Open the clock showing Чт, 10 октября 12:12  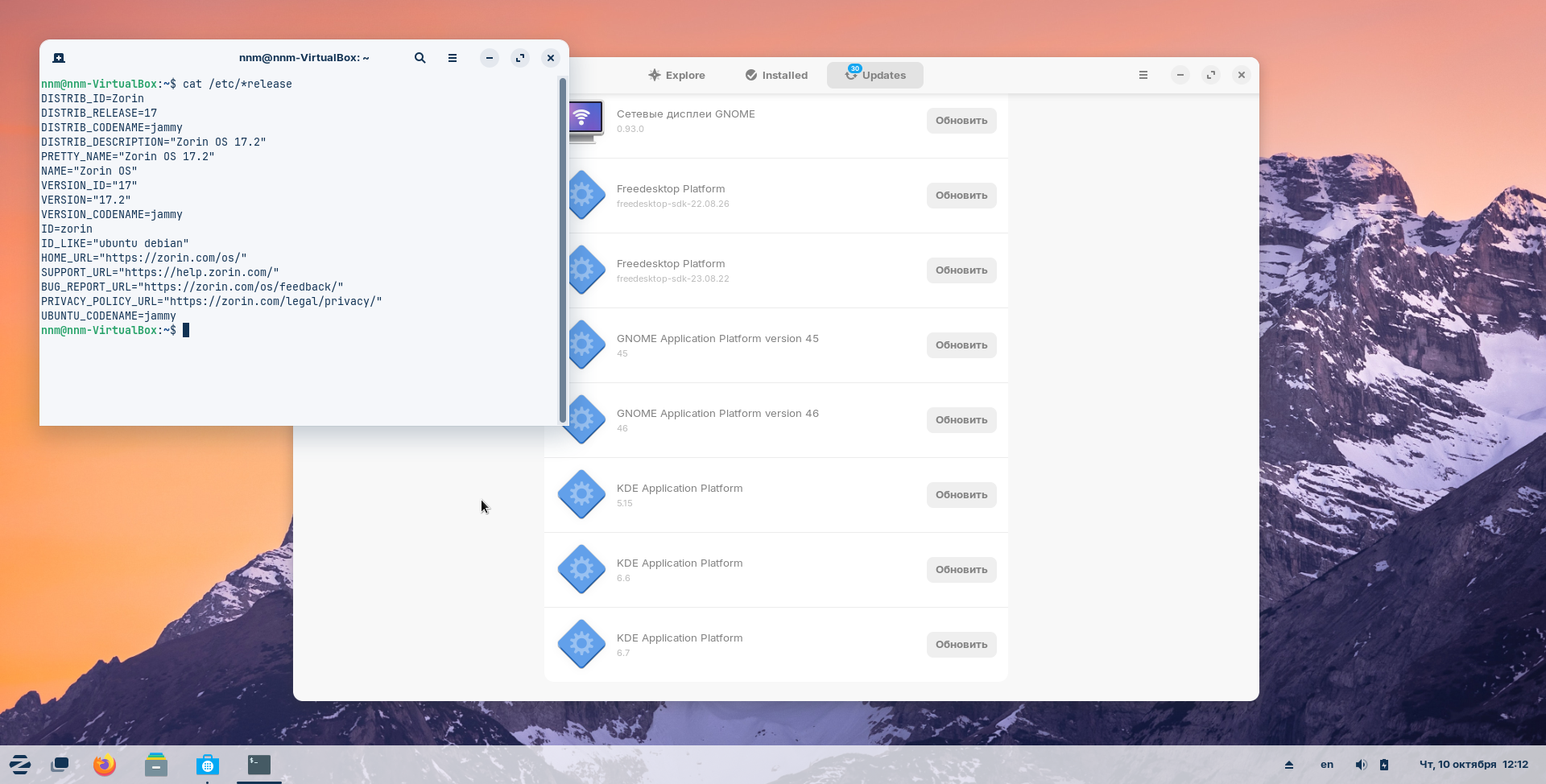pos(1474,765)
